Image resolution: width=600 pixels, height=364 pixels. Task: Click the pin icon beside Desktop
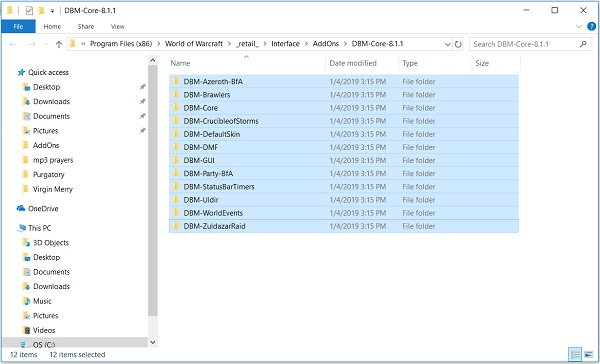click(142, 87)
